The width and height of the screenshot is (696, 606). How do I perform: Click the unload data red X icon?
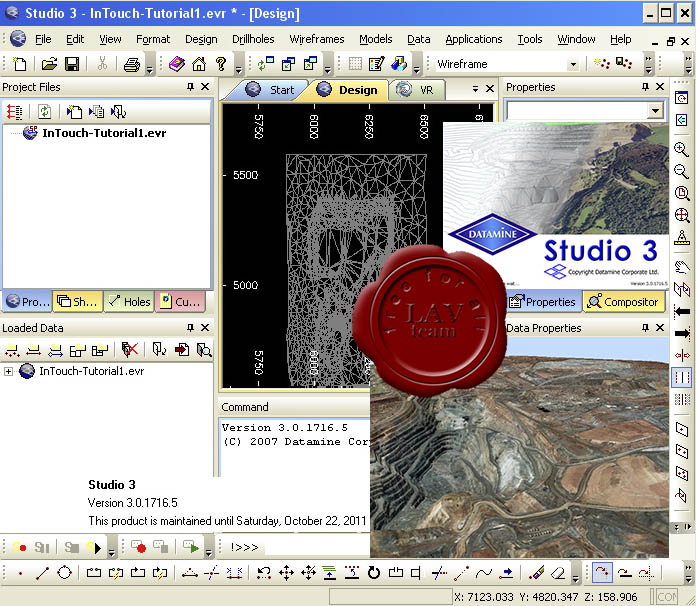130,350
